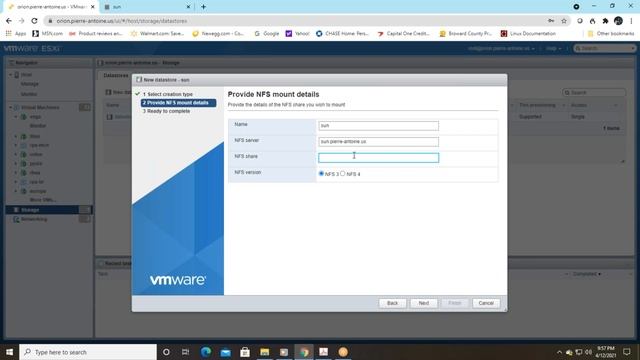Click the Name field containing 'sun'
Viewport: 640px width, 360px height.
[x=378, y=126]
